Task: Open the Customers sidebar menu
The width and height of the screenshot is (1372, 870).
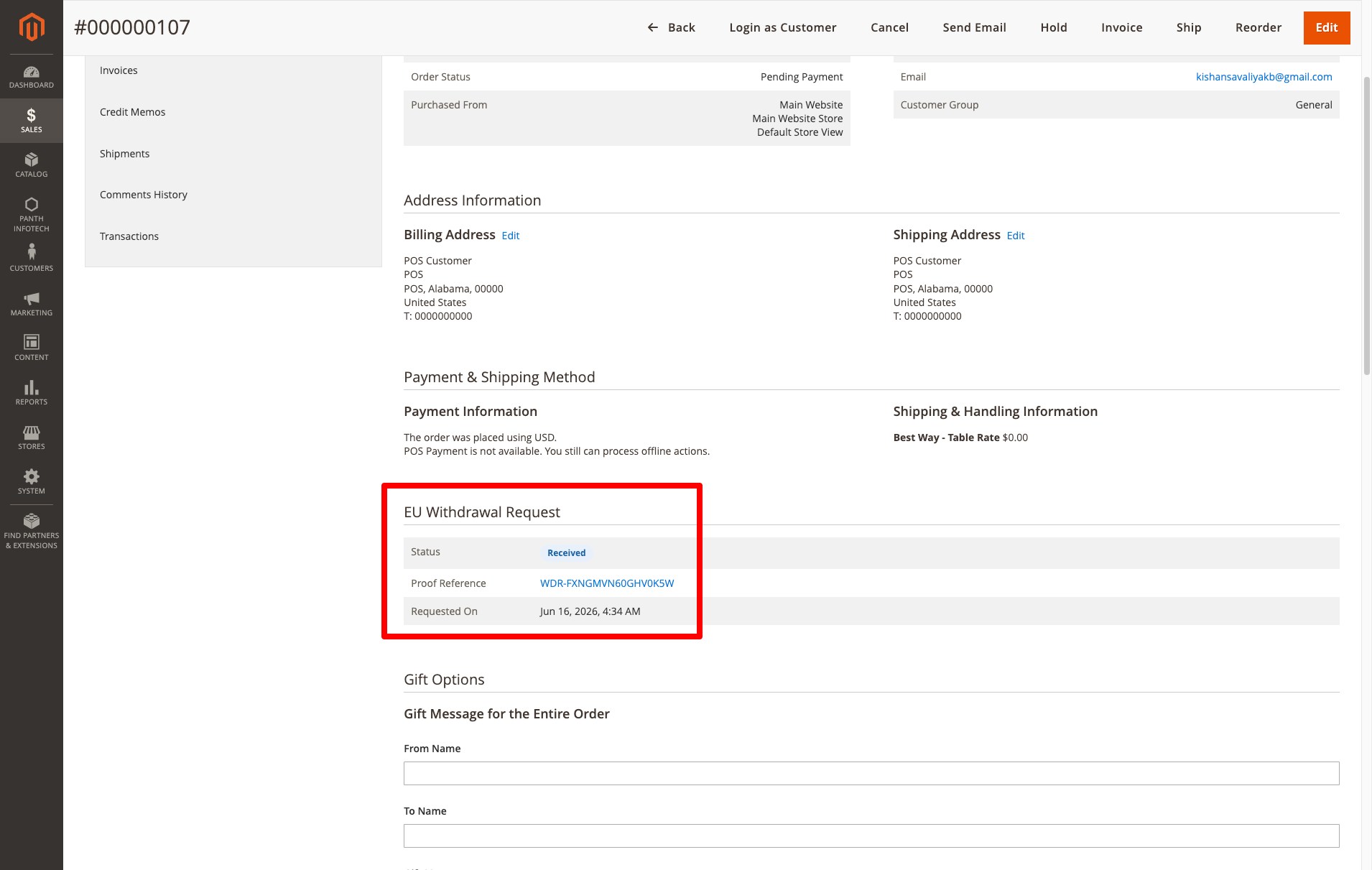Action: 31,258
